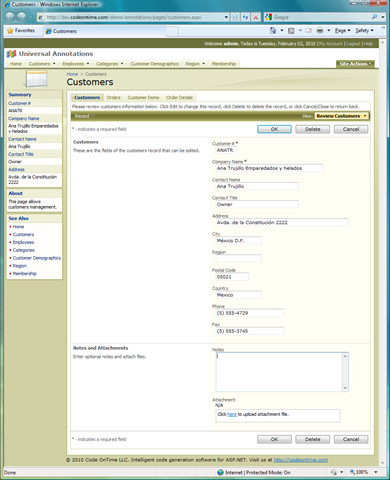Open a new blank browser tab

pyautogui.click(x=172, y=31)
